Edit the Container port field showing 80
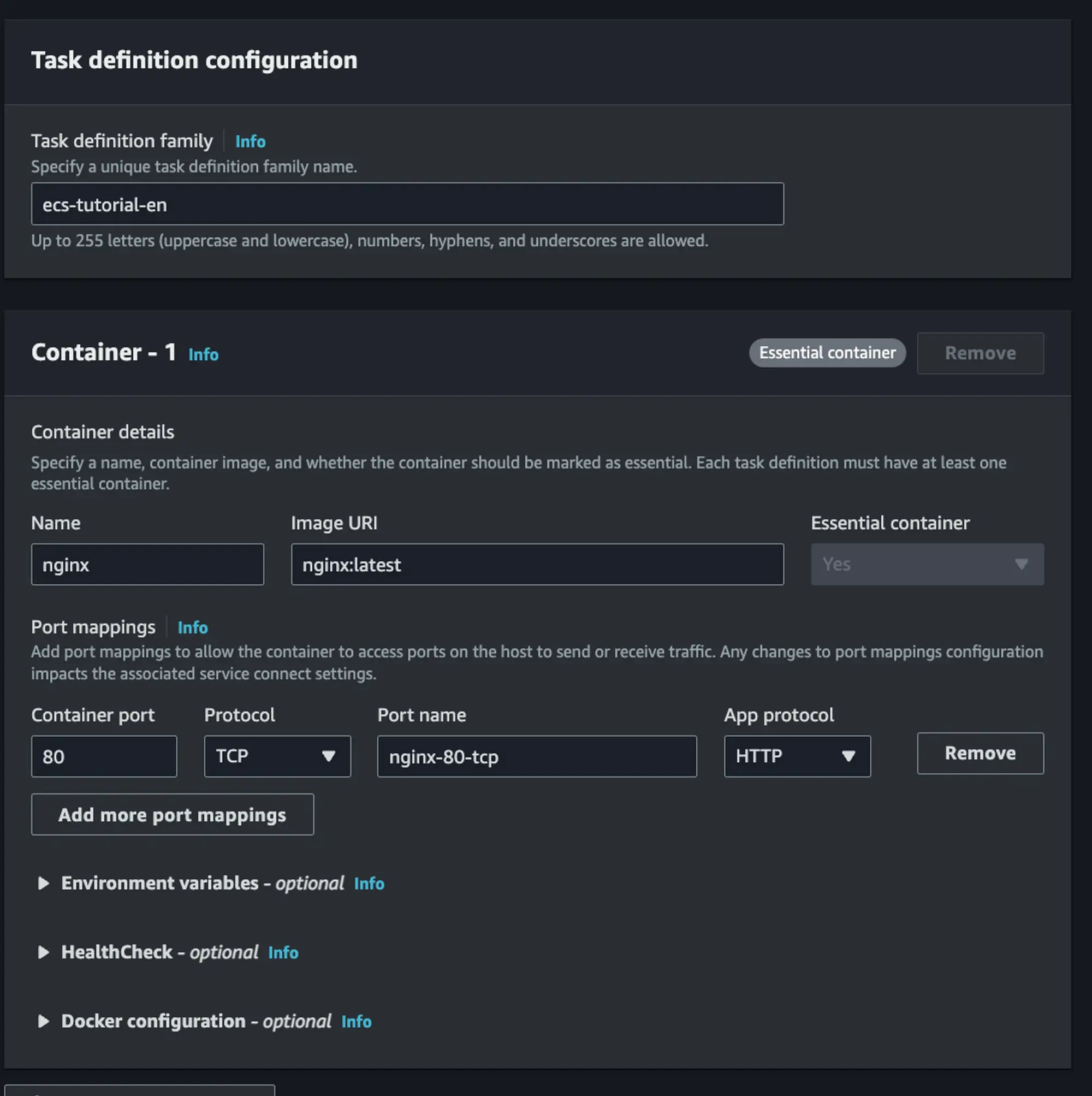 tap(104, 756)
